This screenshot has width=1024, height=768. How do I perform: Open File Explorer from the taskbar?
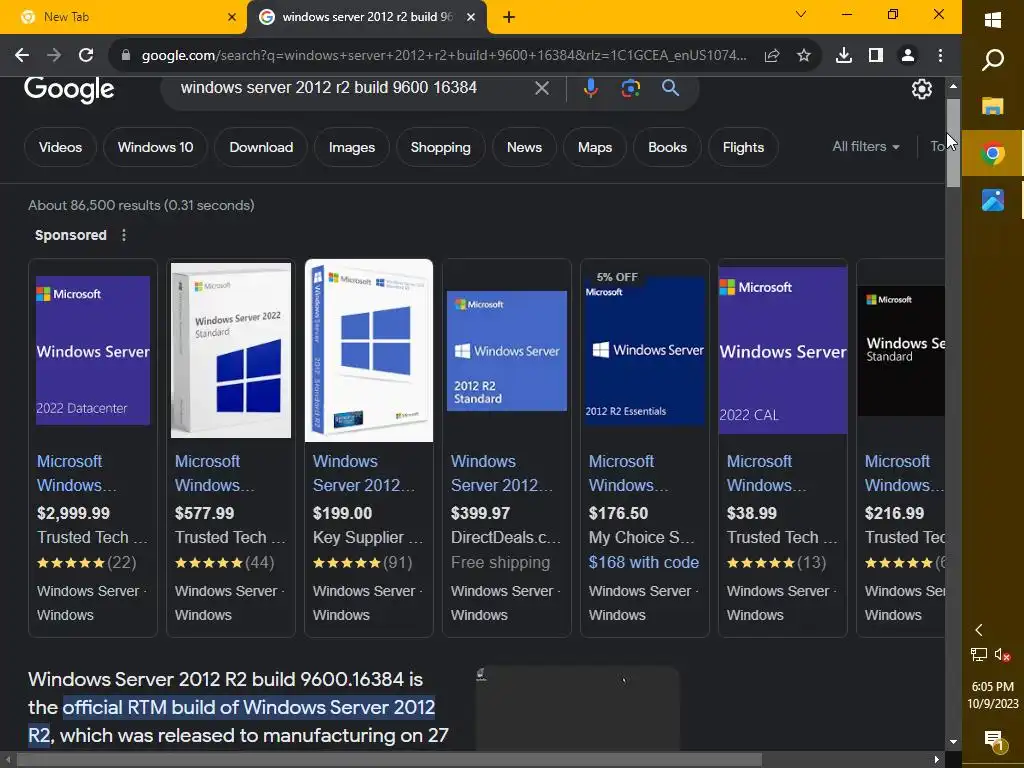tap(993, 106)
